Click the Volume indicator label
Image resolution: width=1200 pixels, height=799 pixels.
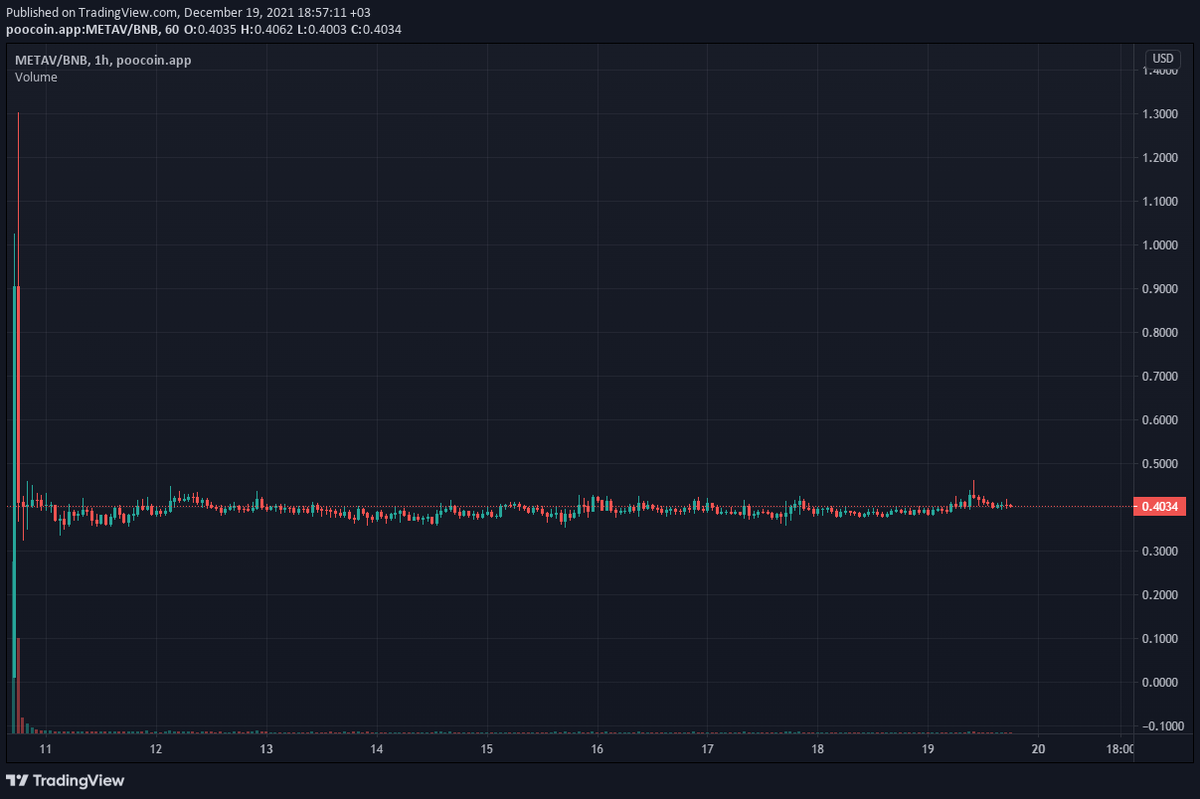click(36, 77)
